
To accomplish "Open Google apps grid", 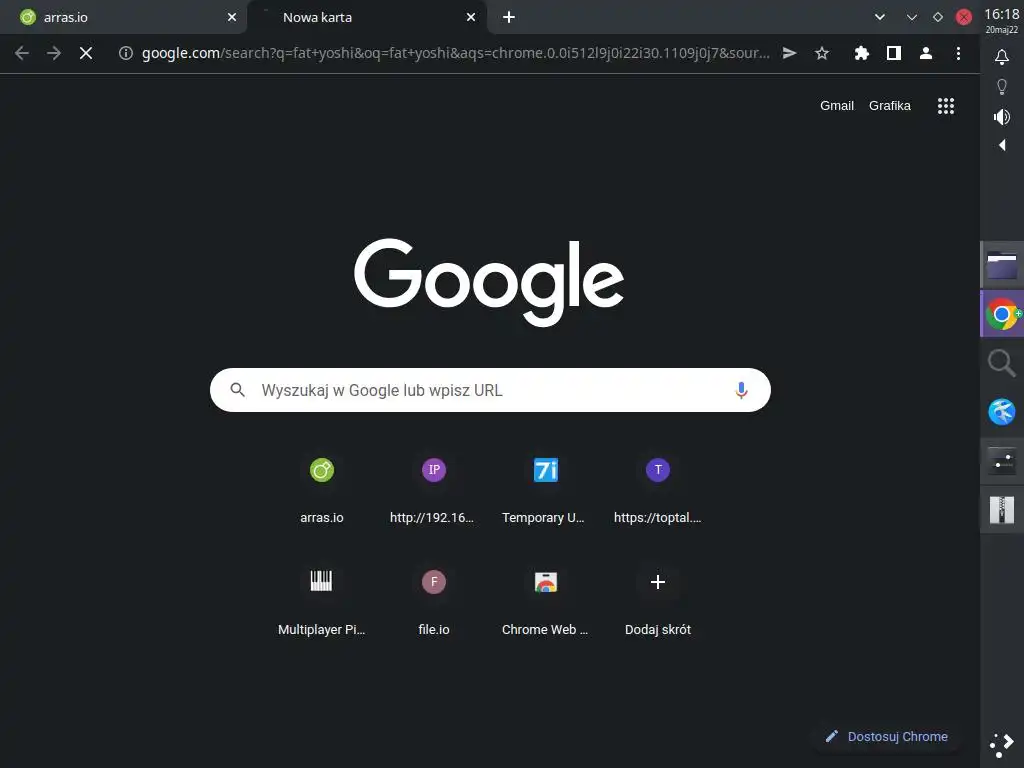I will point(946,106).
